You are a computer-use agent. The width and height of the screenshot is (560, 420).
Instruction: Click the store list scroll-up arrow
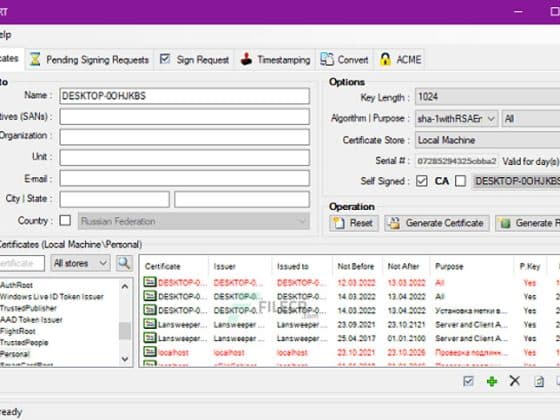coord(125,286)
